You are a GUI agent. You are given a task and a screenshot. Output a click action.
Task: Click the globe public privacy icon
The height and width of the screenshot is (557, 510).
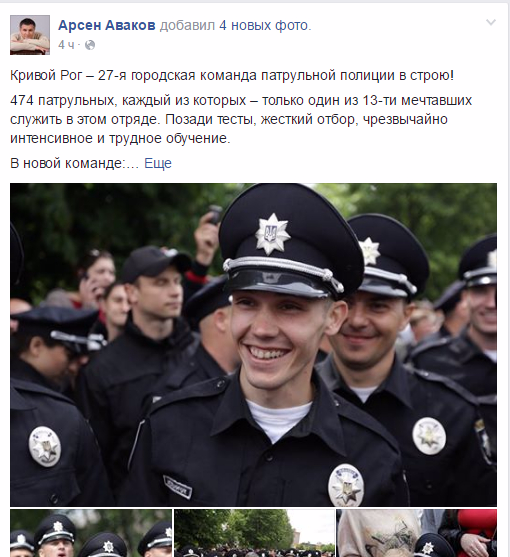pos(90,45)
